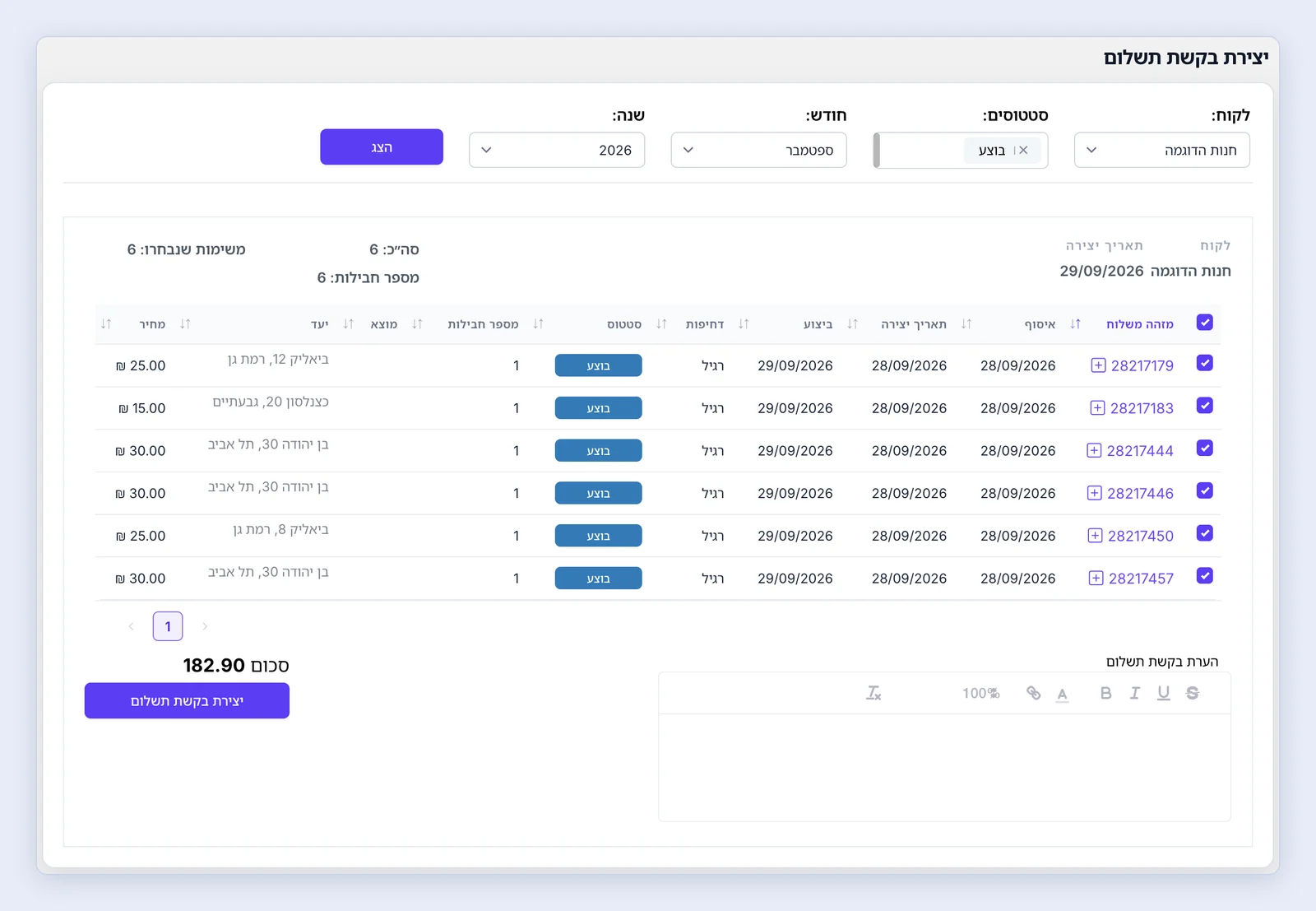Uncheck the row for shipment 28217446
Viewport: 1316px width, 911px height.
click(1205, 491)
